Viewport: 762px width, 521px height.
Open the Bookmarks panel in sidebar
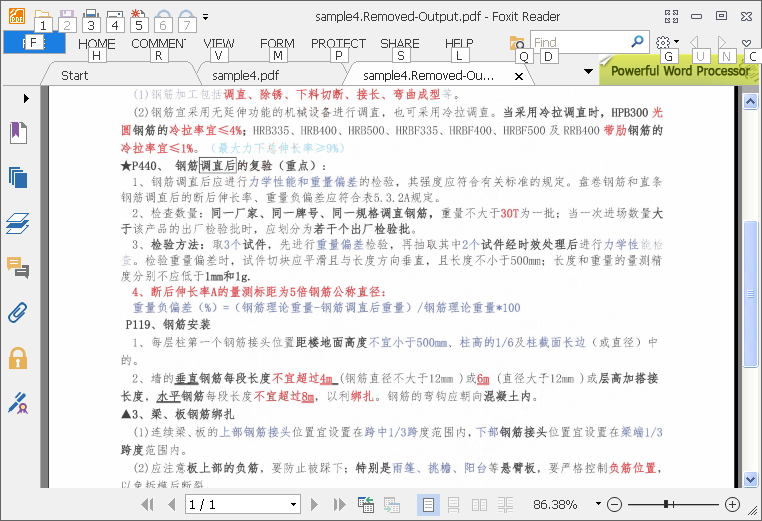point(17,131)
